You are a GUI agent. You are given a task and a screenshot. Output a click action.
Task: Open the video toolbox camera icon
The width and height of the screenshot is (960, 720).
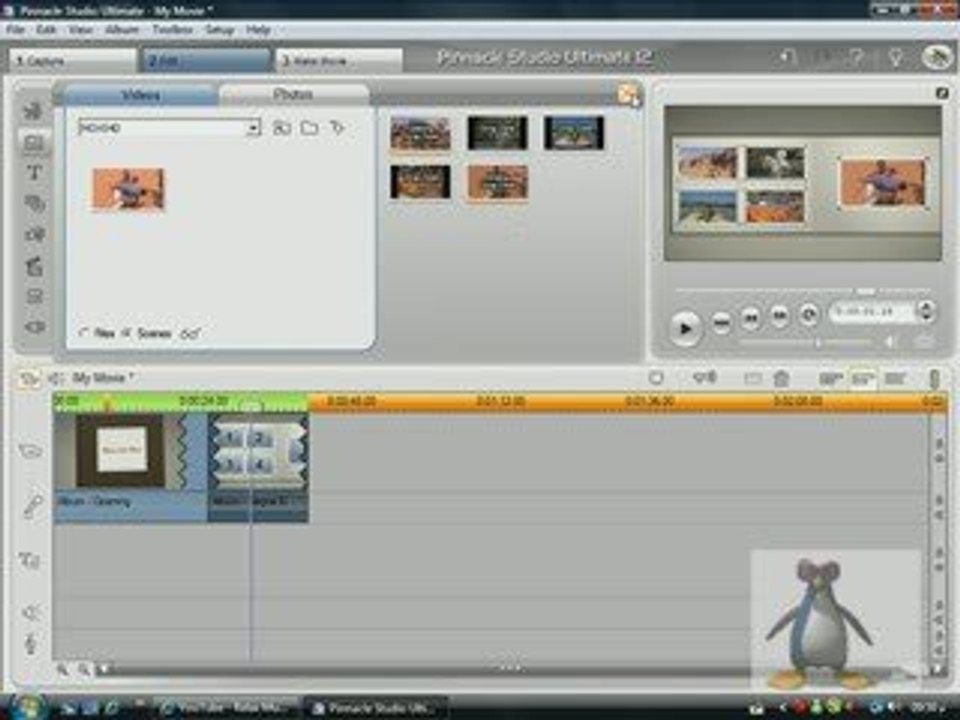pyautogui.click(x=28, y=379)
